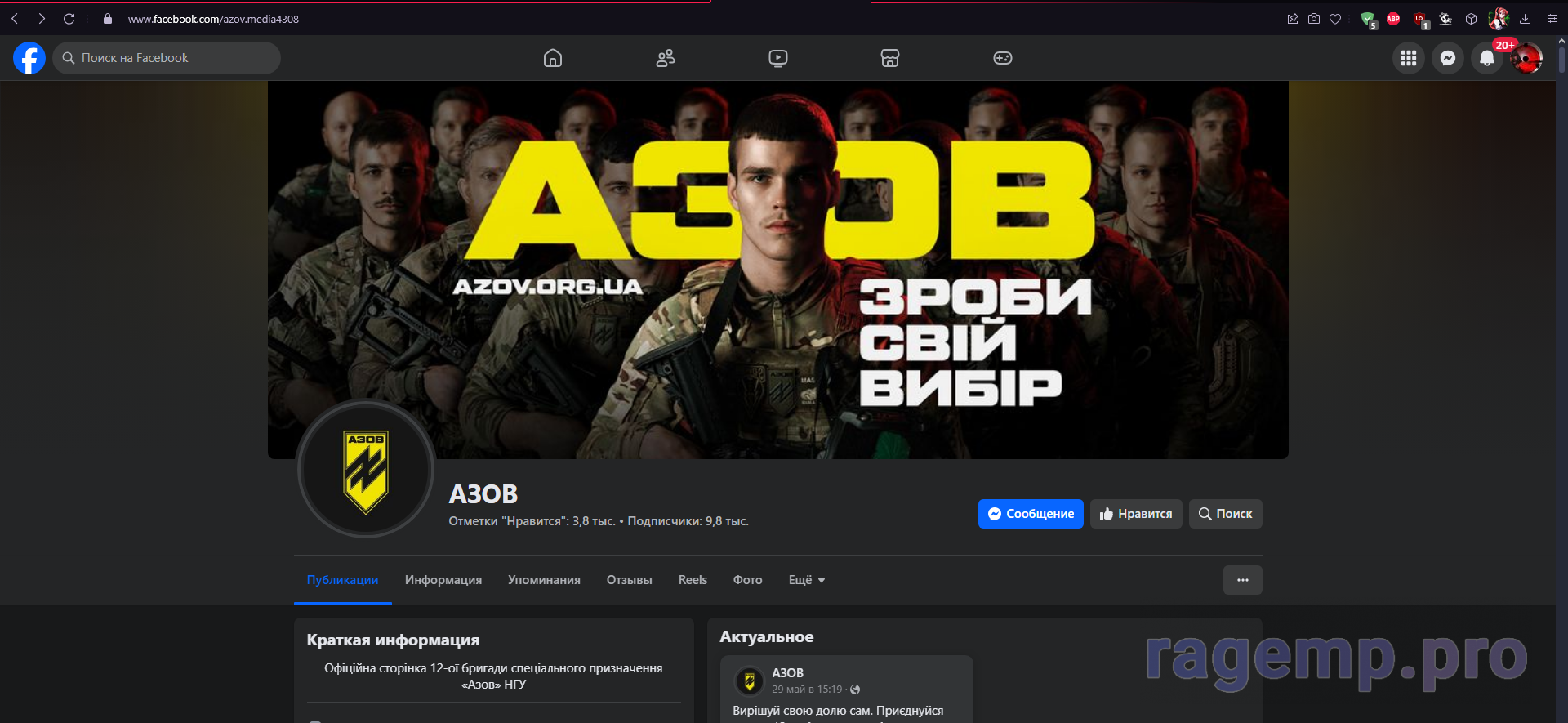Click the Поиск на Facebook search field

167,58
